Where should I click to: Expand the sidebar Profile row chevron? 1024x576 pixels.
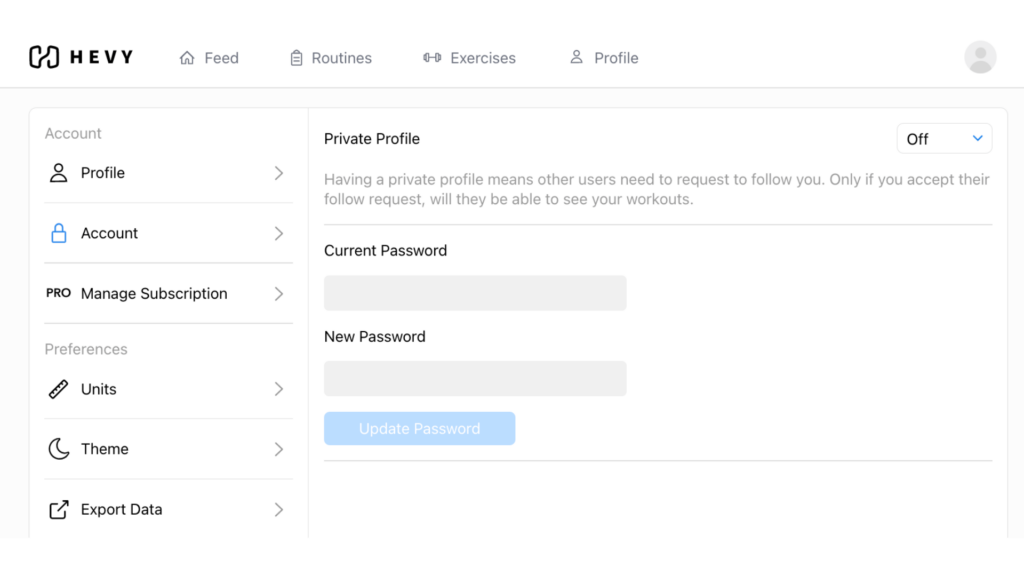click(x=279, y=173)
